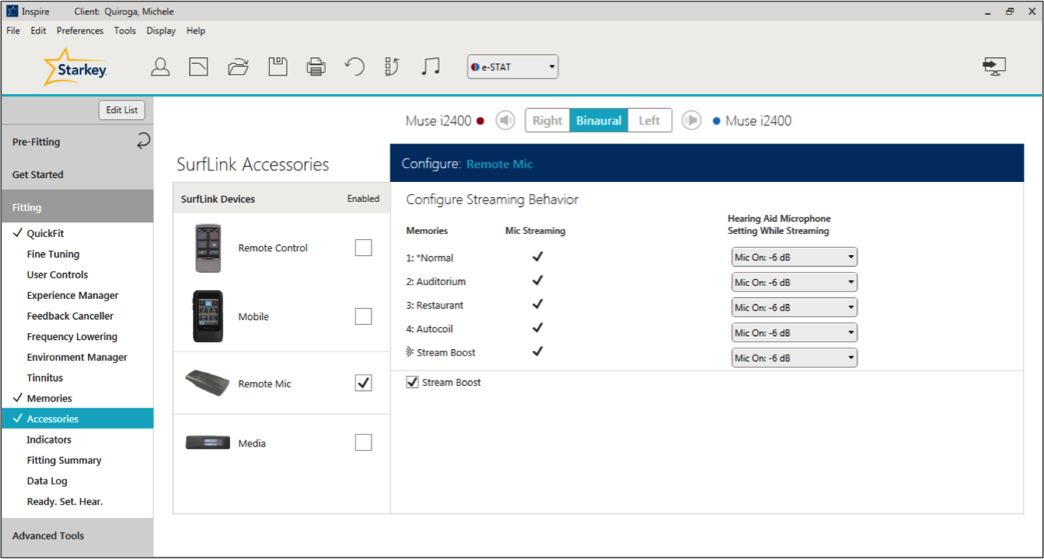Select the Right ear button
This screenshot has height=559, width=1044.
click(547, 120)
